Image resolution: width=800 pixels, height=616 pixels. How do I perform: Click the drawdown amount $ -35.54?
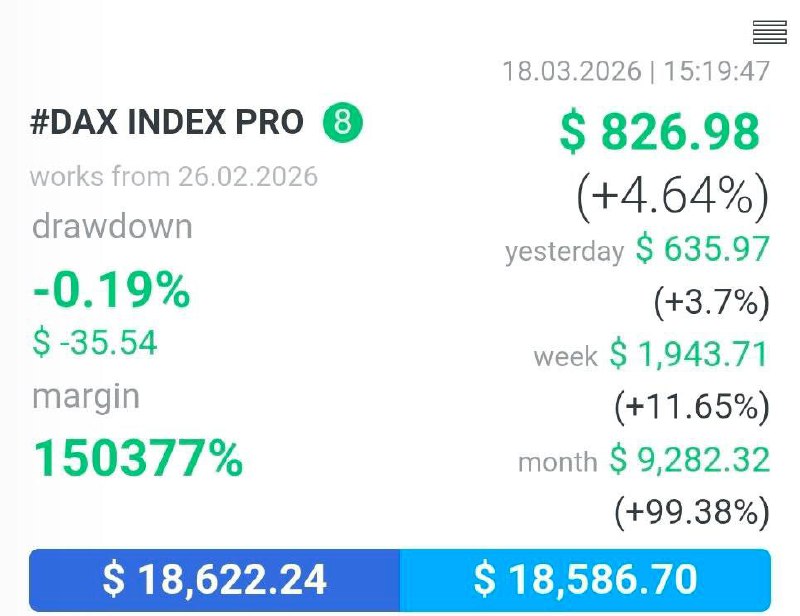click(x=95, y=343)
